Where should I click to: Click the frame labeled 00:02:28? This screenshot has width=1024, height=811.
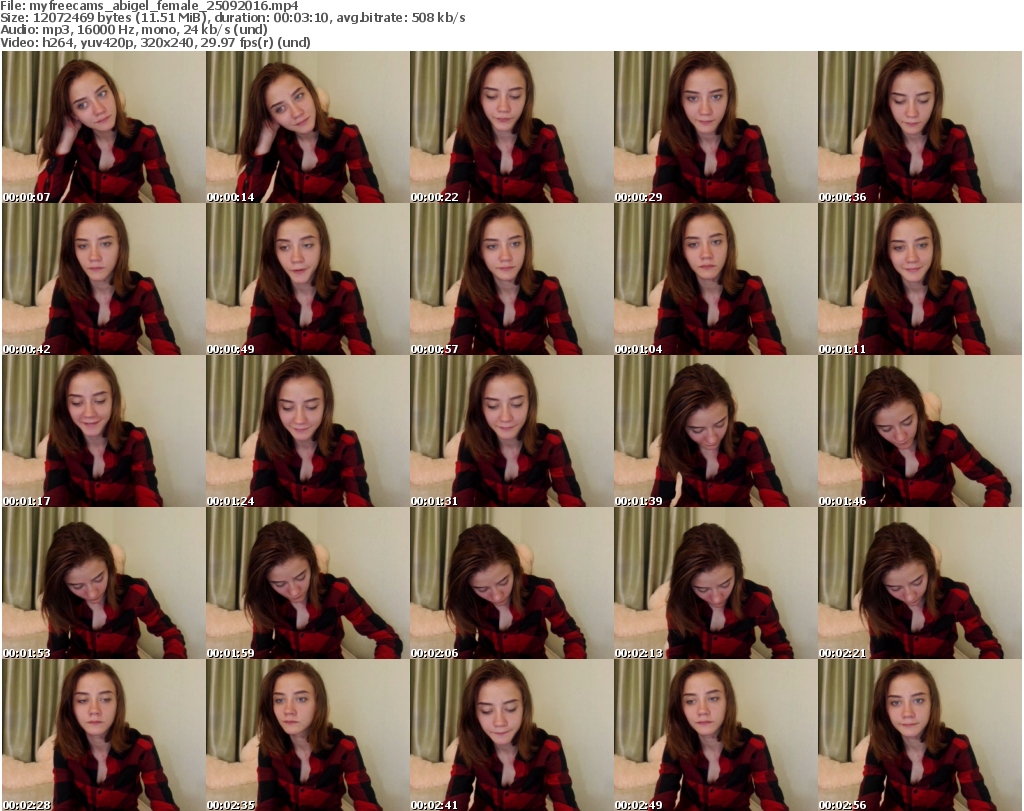(x=103, y=735)
